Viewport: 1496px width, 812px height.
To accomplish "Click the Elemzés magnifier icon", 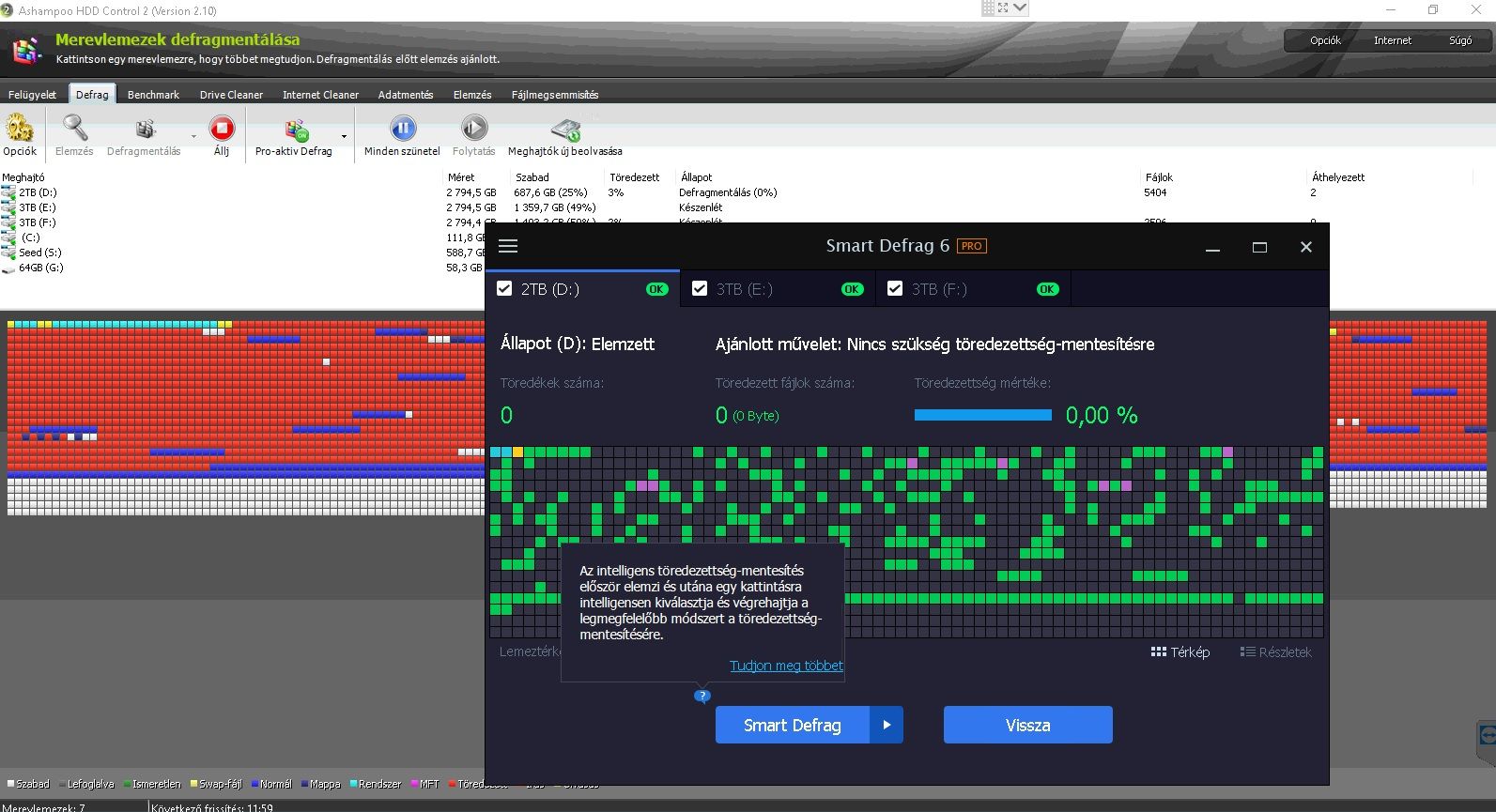I will click(74, 129).
